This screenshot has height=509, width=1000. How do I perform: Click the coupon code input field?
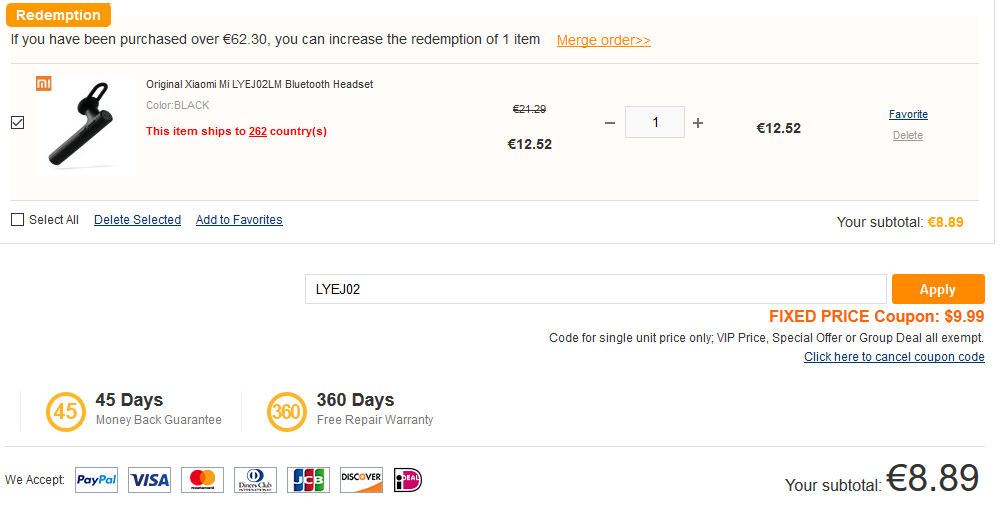click(x=595, y=289)
